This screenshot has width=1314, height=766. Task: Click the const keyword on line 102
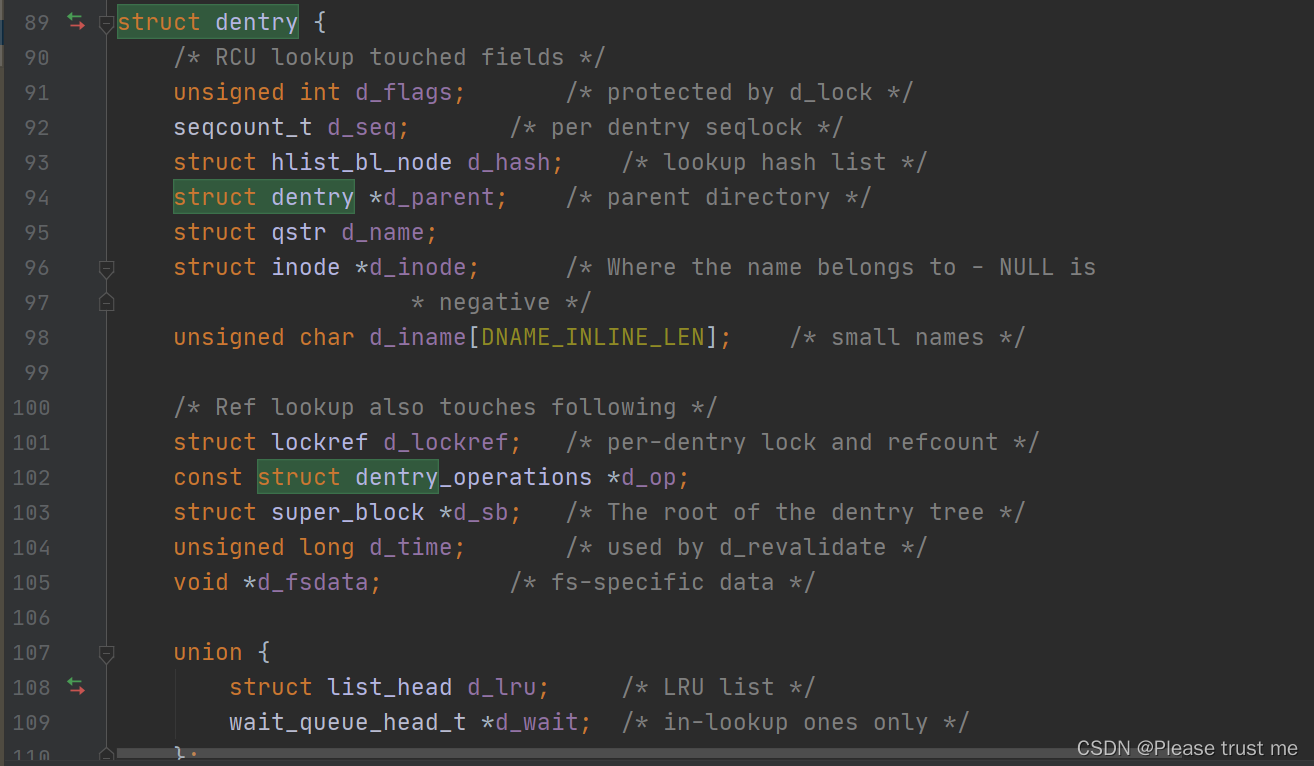pyautogui.click(x=208, y=477)
